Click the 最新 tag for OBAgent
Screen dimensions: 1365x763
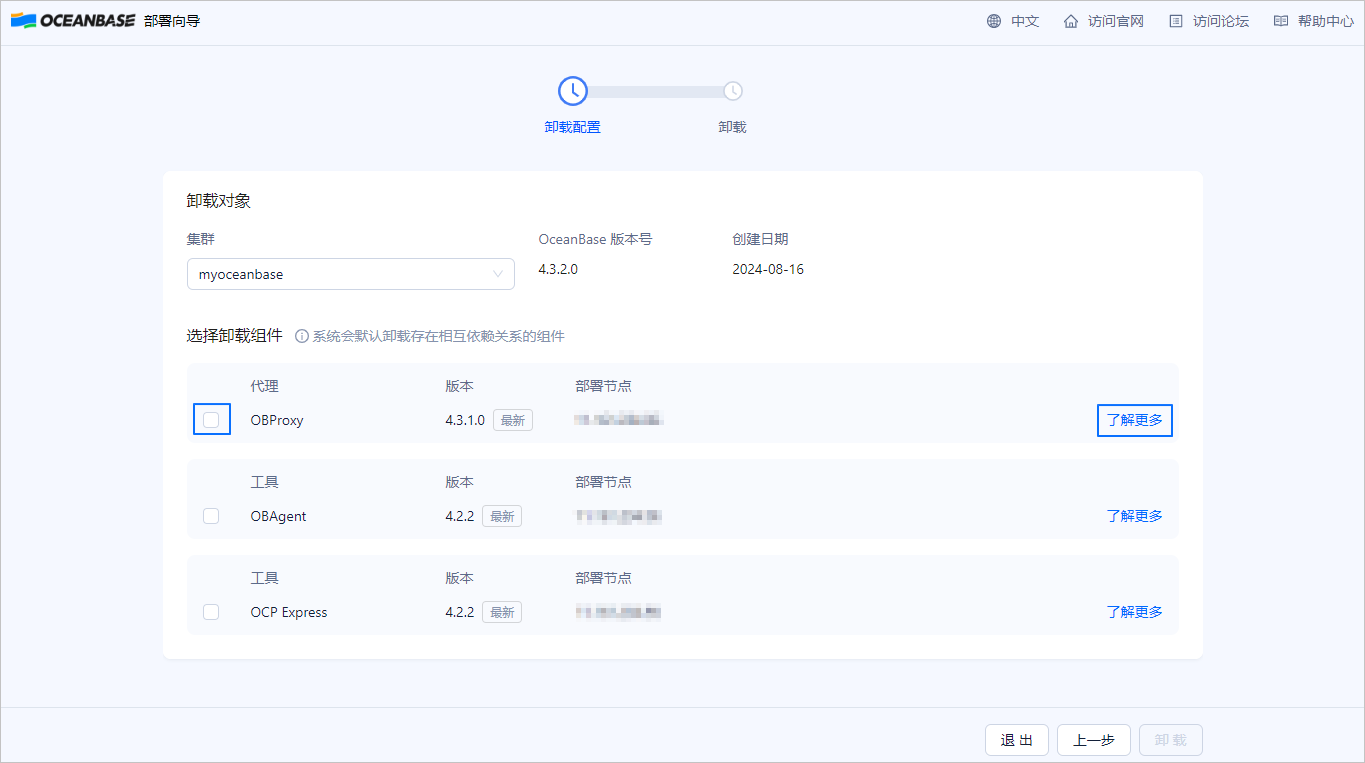click(502, 516)
